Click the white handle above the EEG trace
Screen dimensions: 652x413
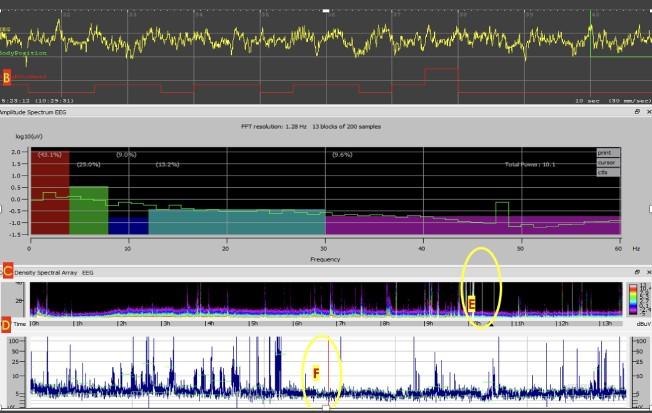click(326, 11)
